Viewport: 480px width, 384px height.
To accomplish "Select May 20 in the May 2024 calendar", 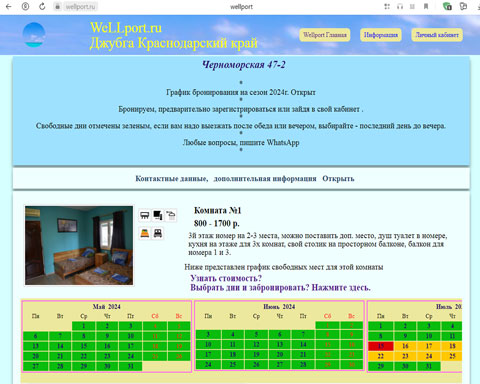I will (x=36, y=356).
